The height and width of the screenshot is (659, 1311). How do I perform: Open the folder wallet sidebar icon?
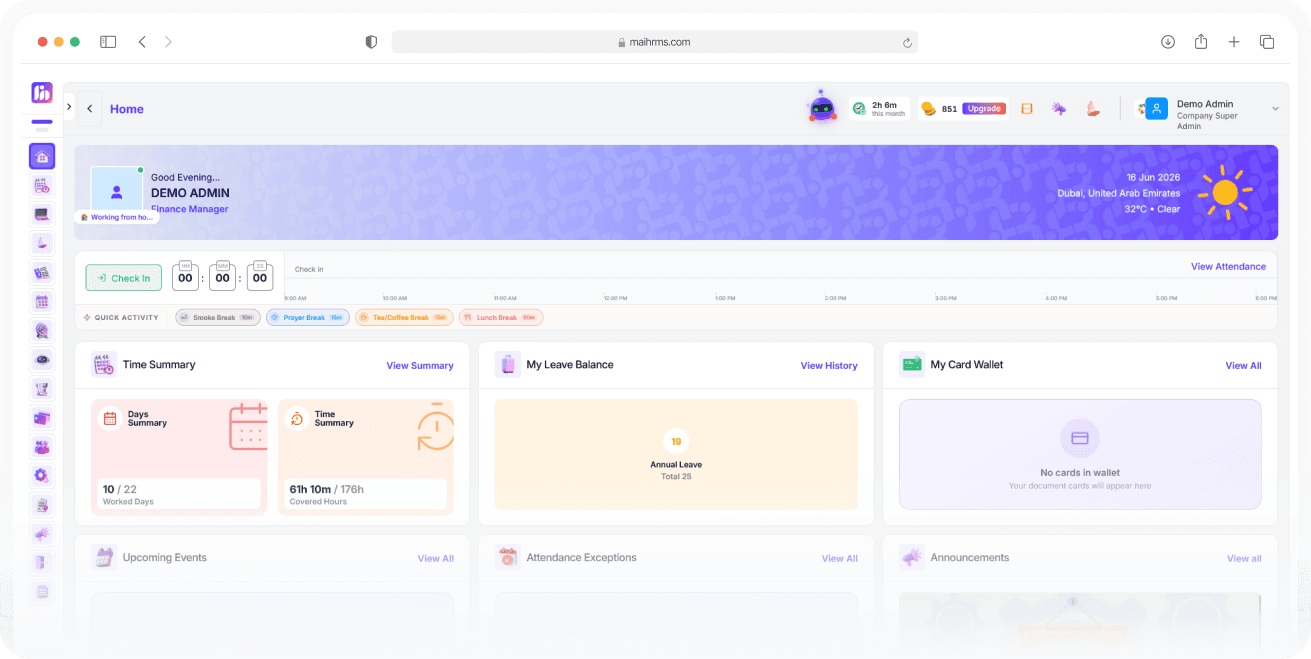click(x=42, y=417)
